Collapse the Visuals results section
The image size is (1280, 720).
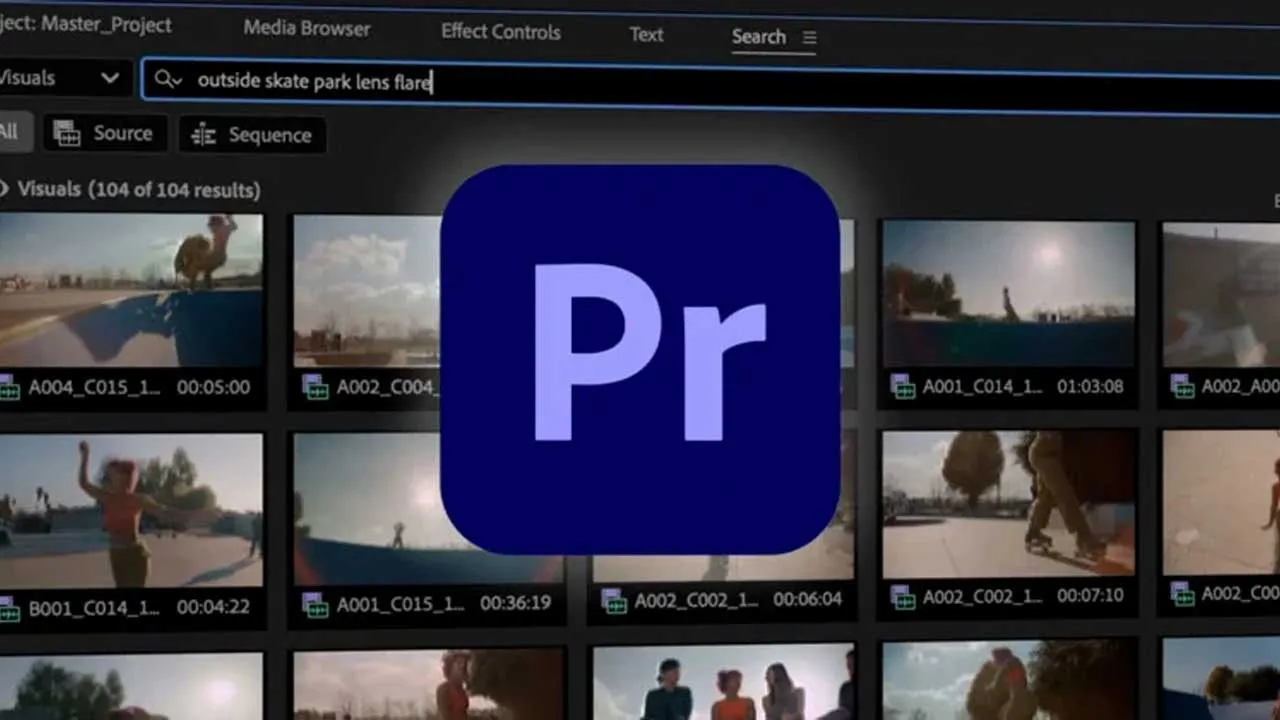tap(5, 188)
